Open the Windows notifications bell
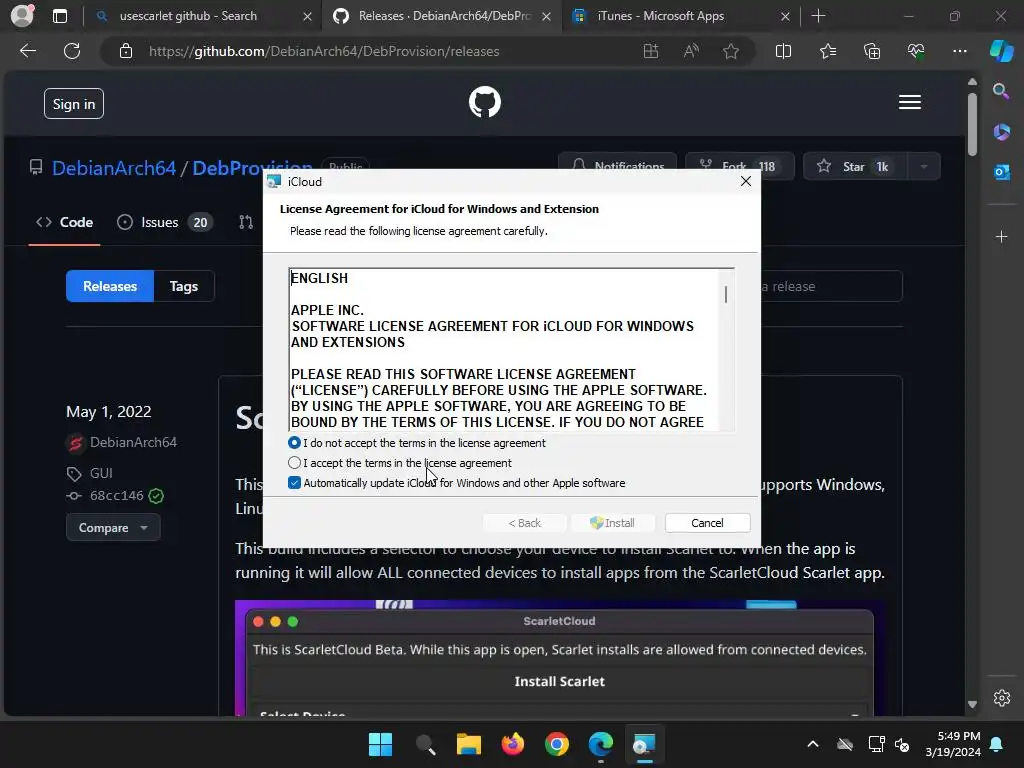 pos(997,744)
